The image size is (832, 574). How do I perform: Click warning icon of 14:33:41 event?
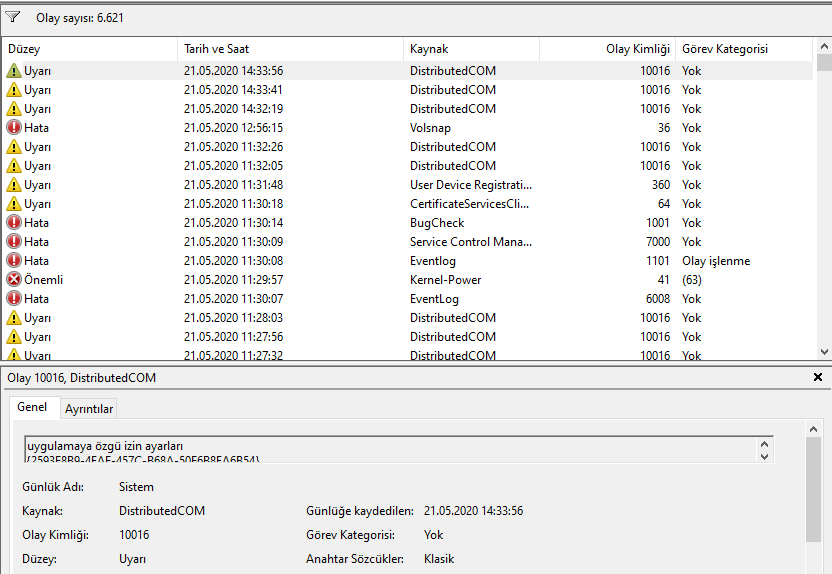click(14, 90)
